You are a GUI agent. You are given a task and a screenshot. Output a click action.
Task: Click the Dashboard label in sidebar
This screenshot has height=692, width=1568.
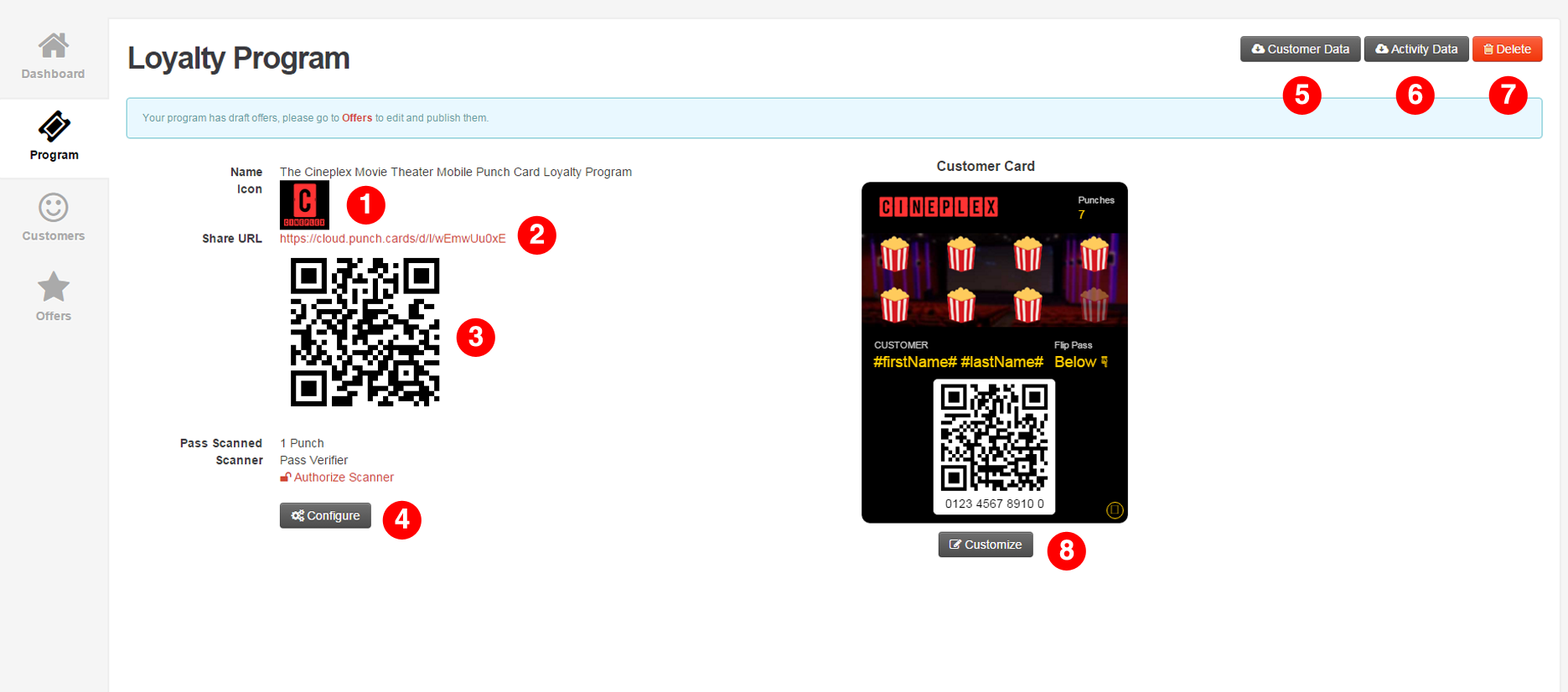click(x=53, y=74)
